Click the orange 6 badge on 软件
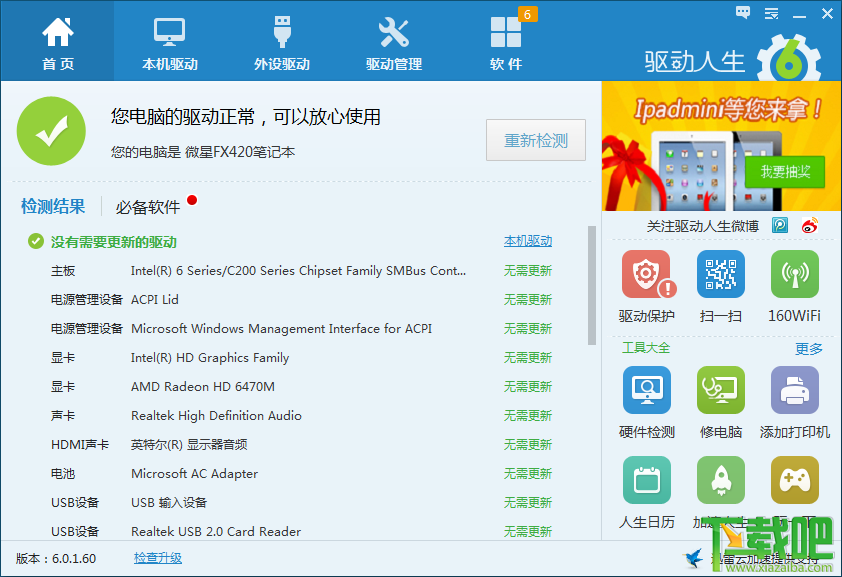This screenshot has width=842, height=577. click(x=527, y=14)
